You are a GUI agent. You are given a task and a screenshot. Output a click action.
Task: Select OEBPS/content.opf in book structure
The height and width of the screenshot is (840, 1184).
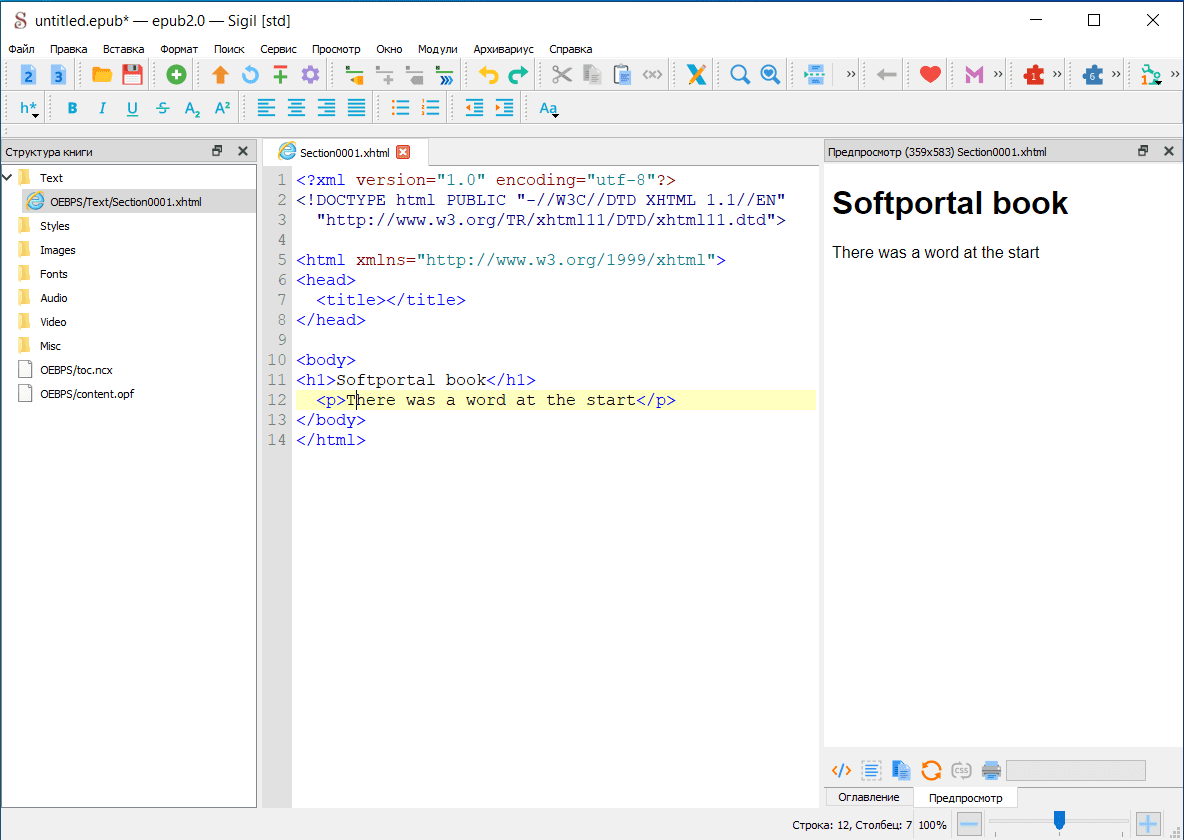tap(87, 394)
